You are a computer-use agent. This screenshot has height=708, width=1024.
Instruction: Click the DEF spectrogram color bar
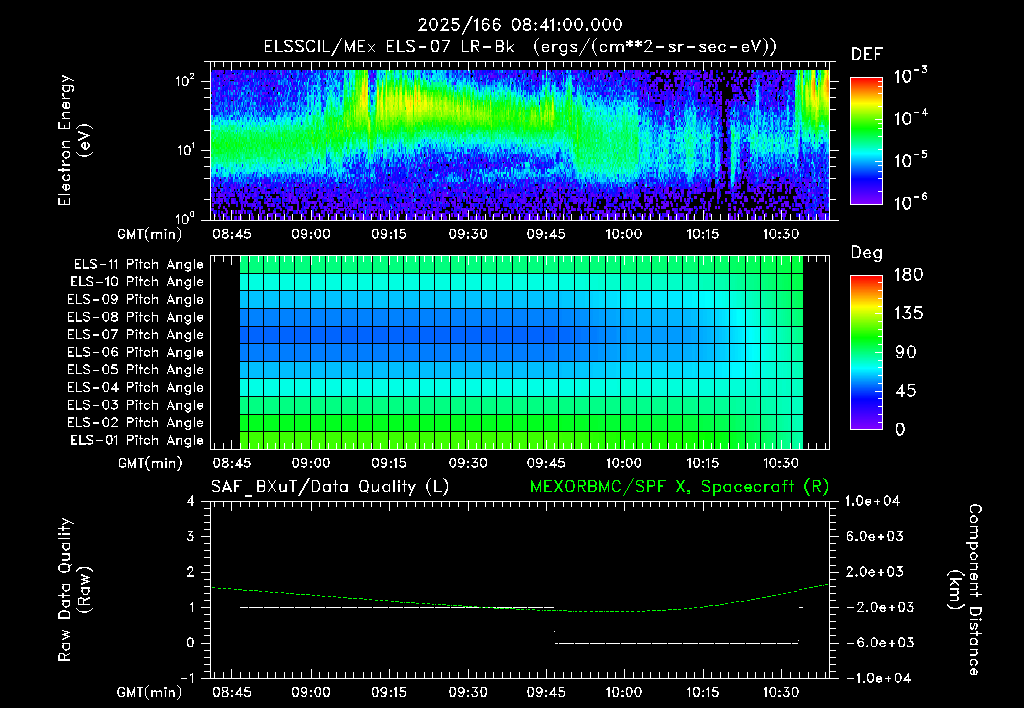click(x=866, y=141)
